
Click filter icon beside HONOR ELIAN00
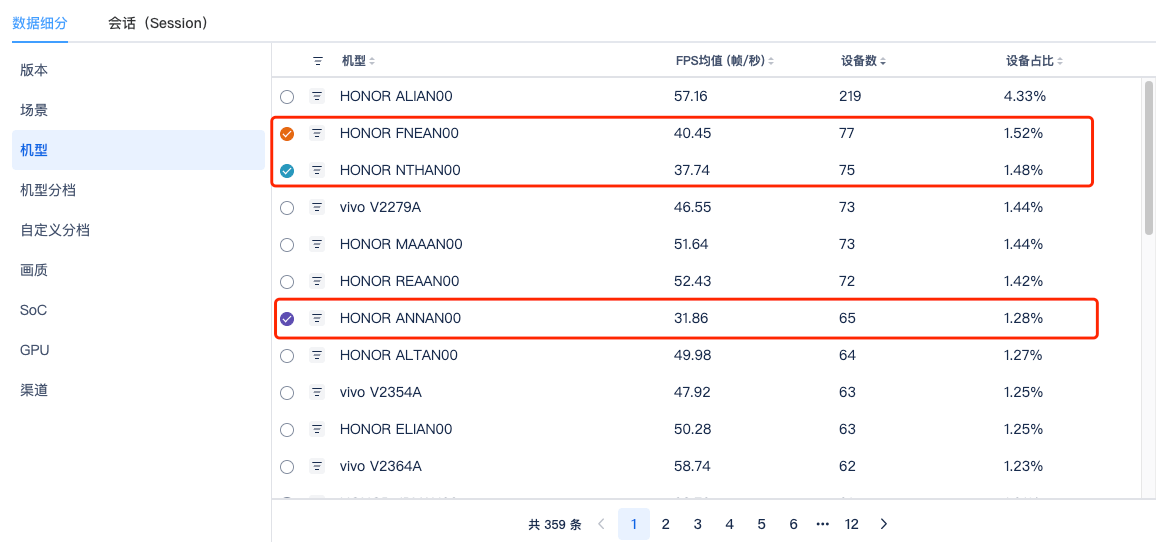pos(317,430)
